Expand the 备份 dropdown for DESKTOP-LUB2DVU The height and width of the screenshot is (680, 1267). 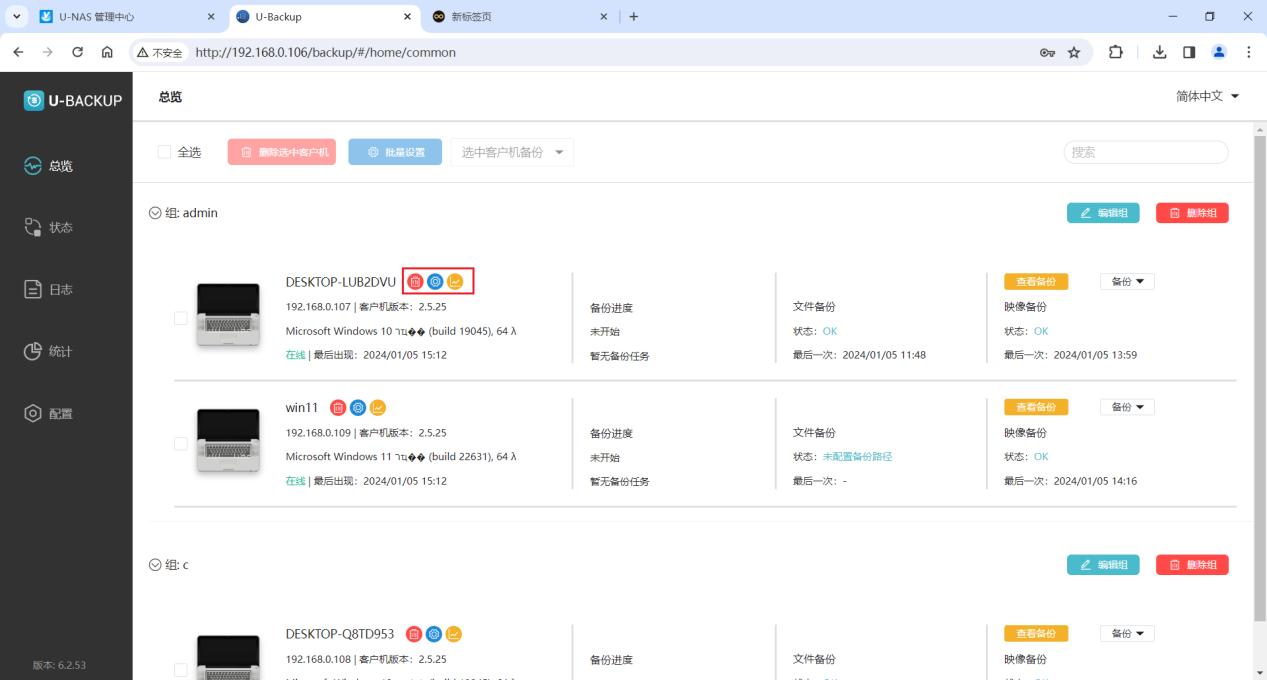(x=1126, y=281)
